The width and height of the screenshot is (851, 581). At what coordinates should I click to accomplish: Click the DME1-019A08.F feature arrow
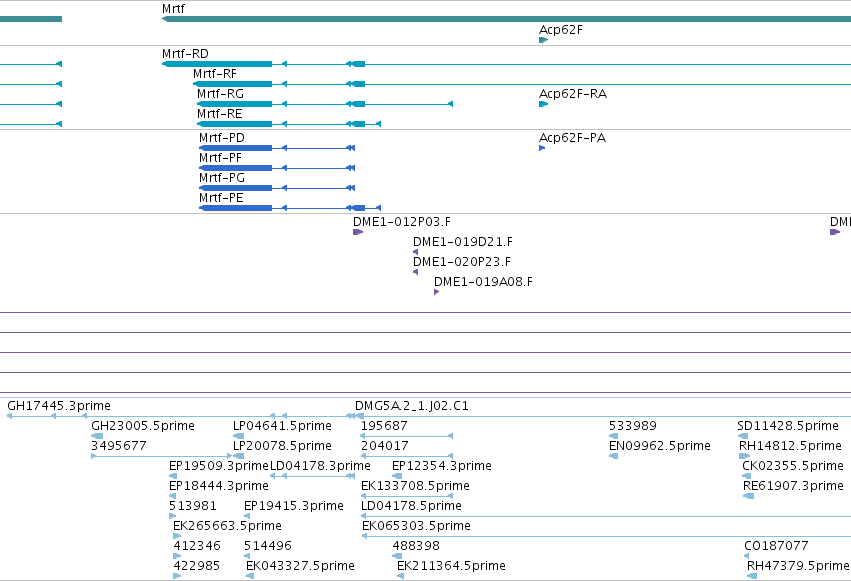[x=436, y=292]
